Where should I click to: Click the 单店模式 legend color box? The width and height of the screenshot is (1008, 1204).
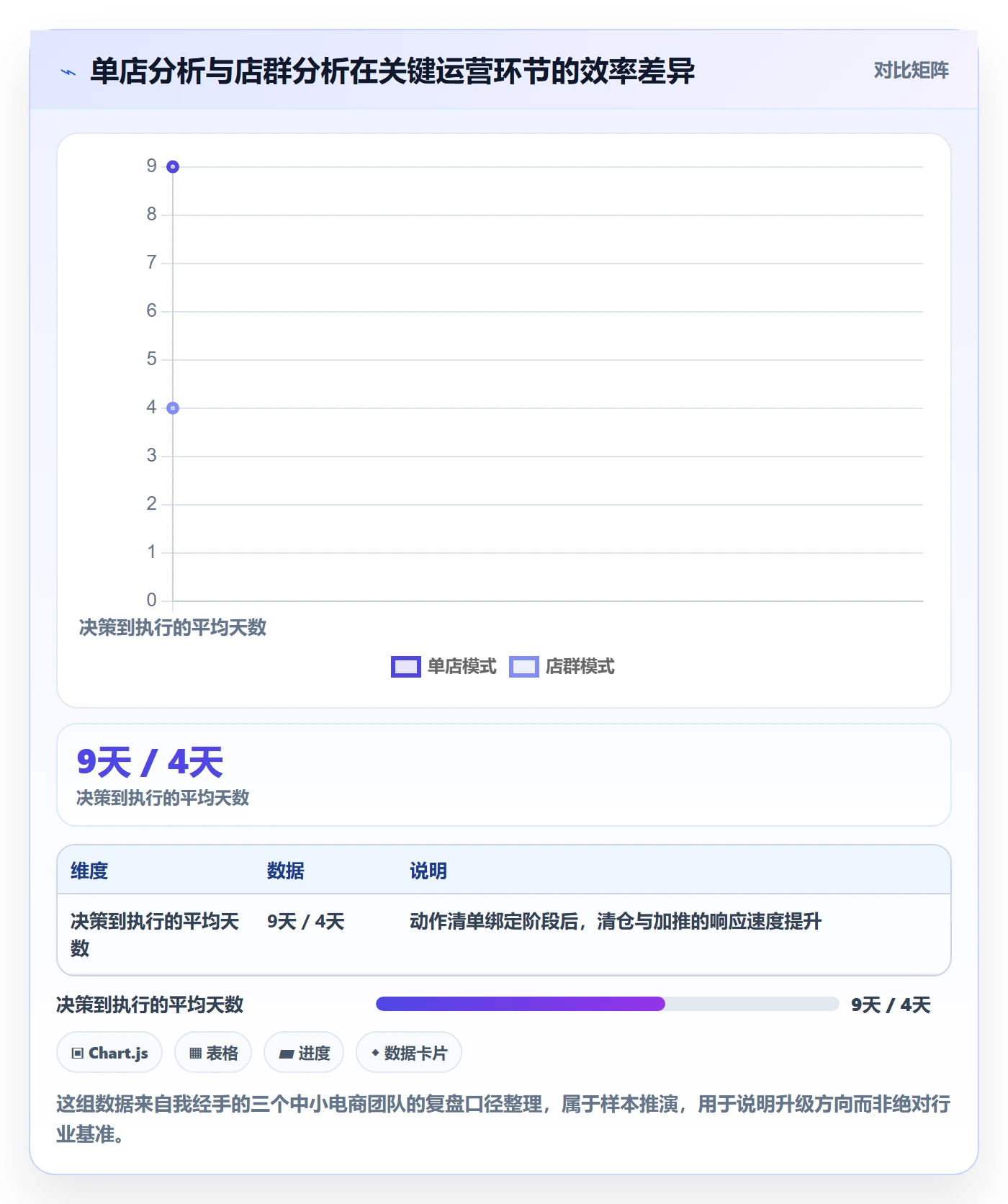pos(405,667)
